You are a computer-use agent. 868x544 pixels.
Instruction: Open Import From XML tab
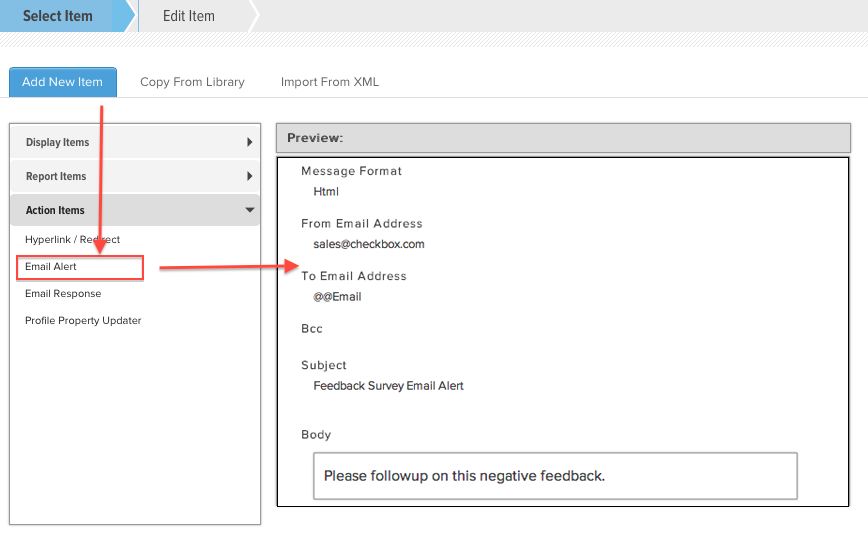(330, 82)
